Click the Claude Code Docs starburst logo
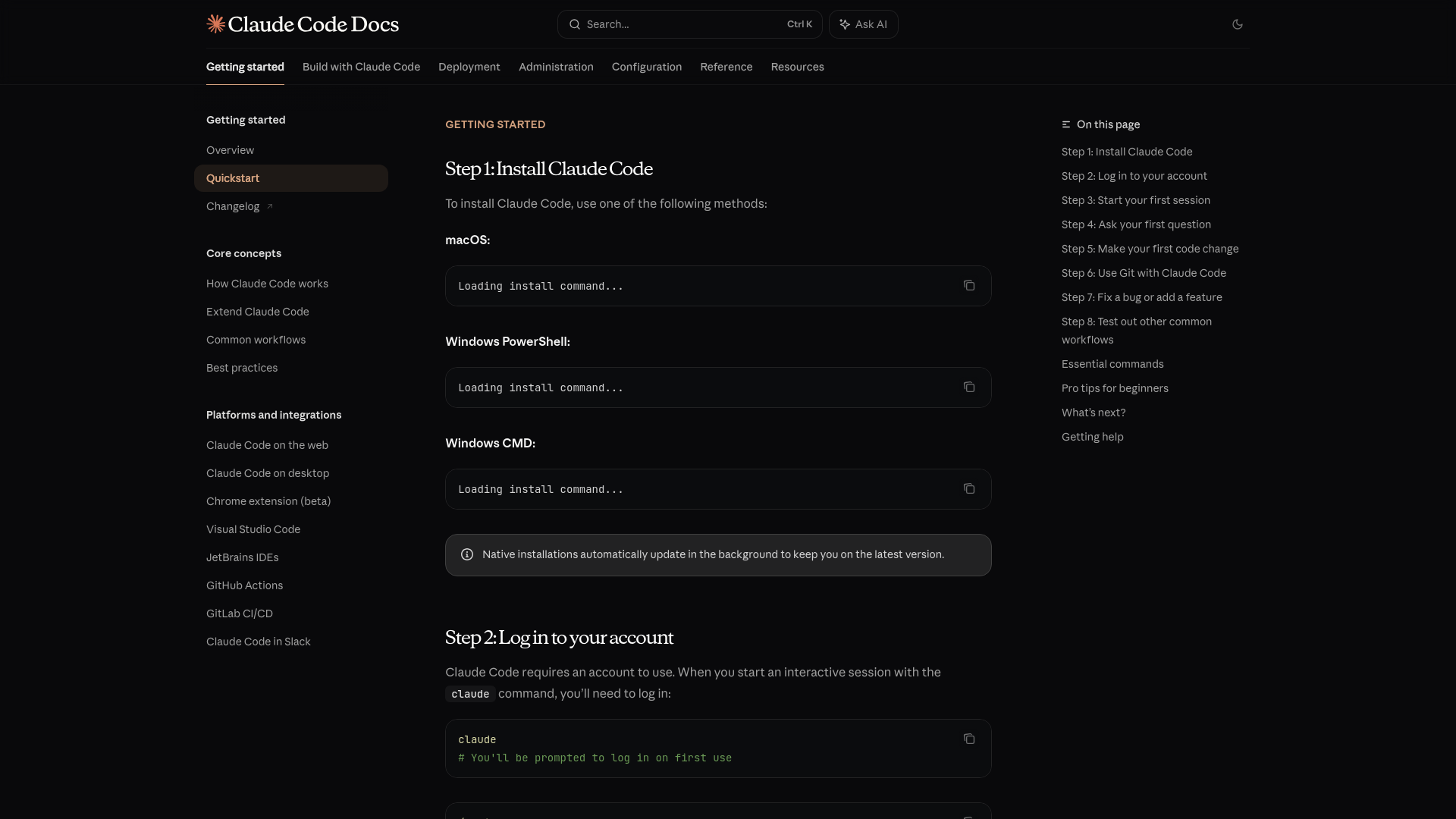The width and height of the screenshot is (1456, 819). 216,24
